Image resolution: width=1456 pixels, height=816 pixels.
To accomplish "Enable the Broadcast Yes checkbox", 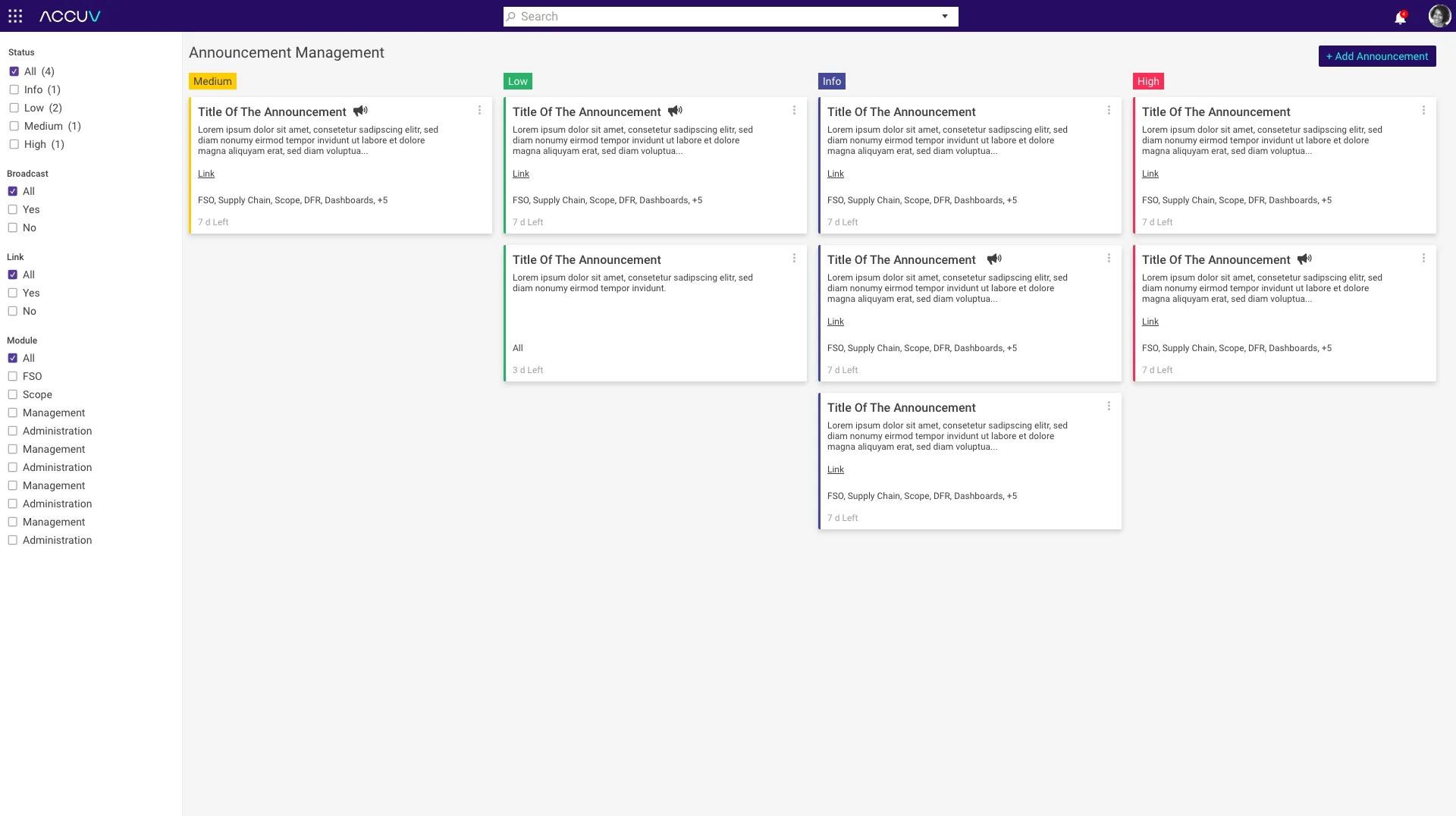I will 12,209.
